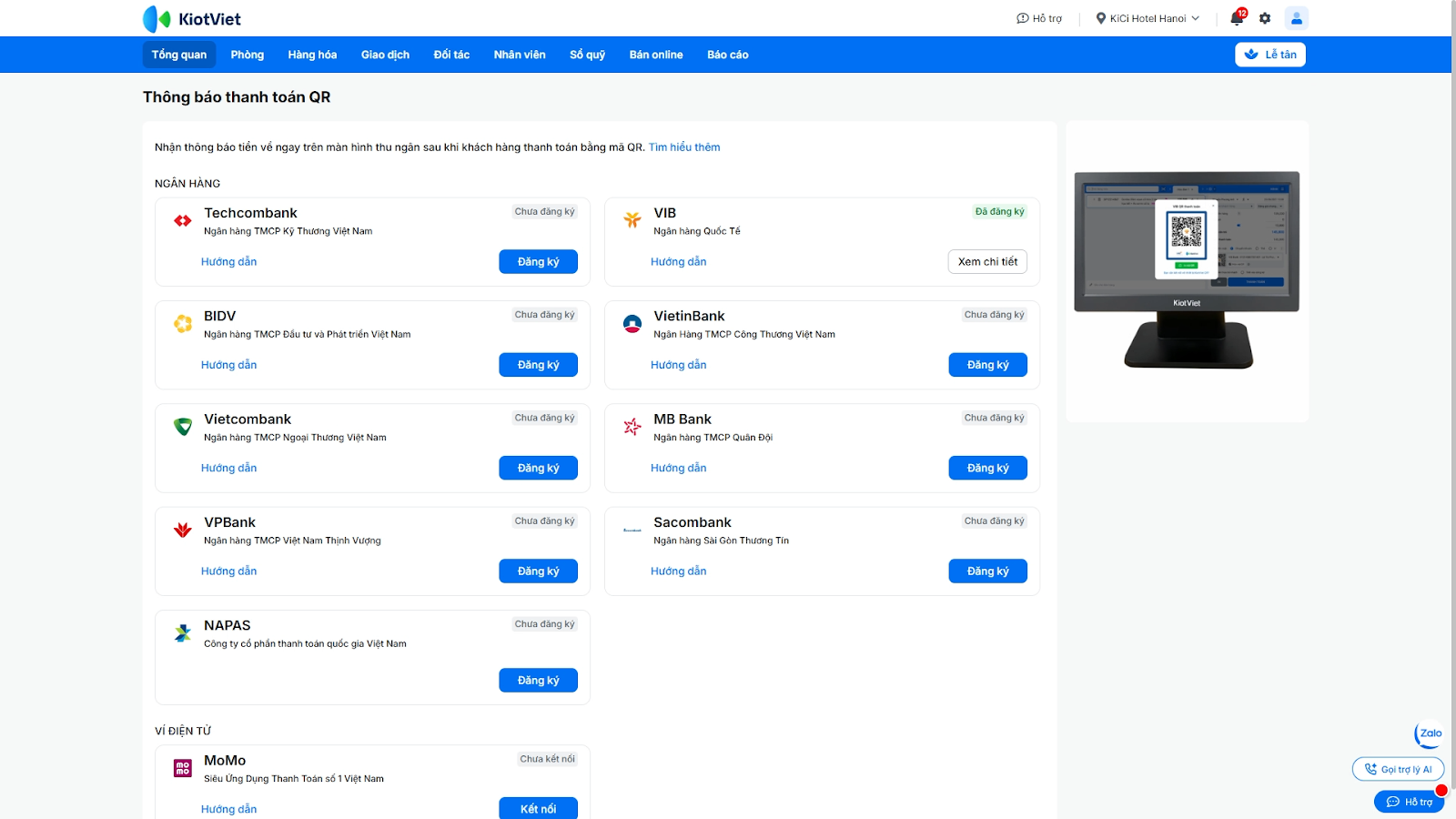Open MoMo Hướng dẫn guide

pos(229,809)
